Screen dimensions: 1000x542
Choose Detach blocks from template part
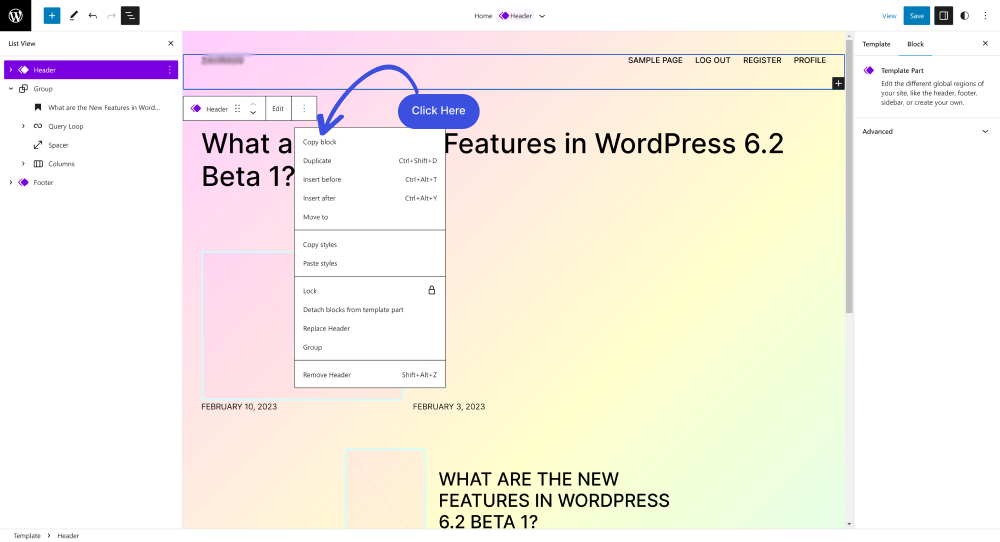pyautogui.click(x=370, y=309)
